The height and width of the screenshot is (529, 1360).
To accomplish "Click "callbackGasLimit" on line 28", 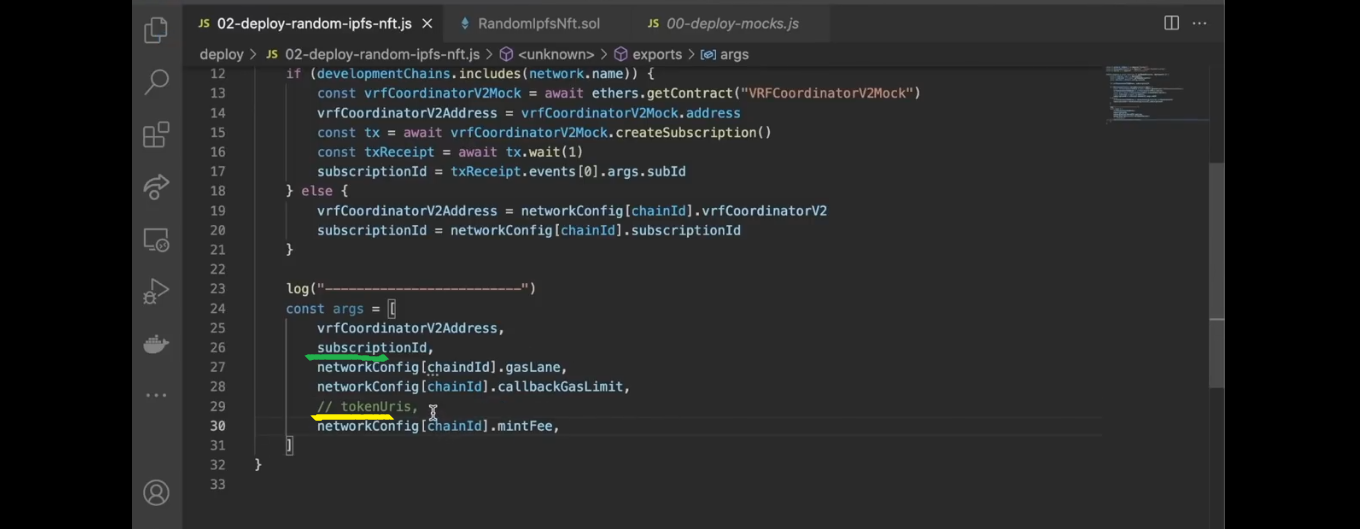I will point(560,387).
